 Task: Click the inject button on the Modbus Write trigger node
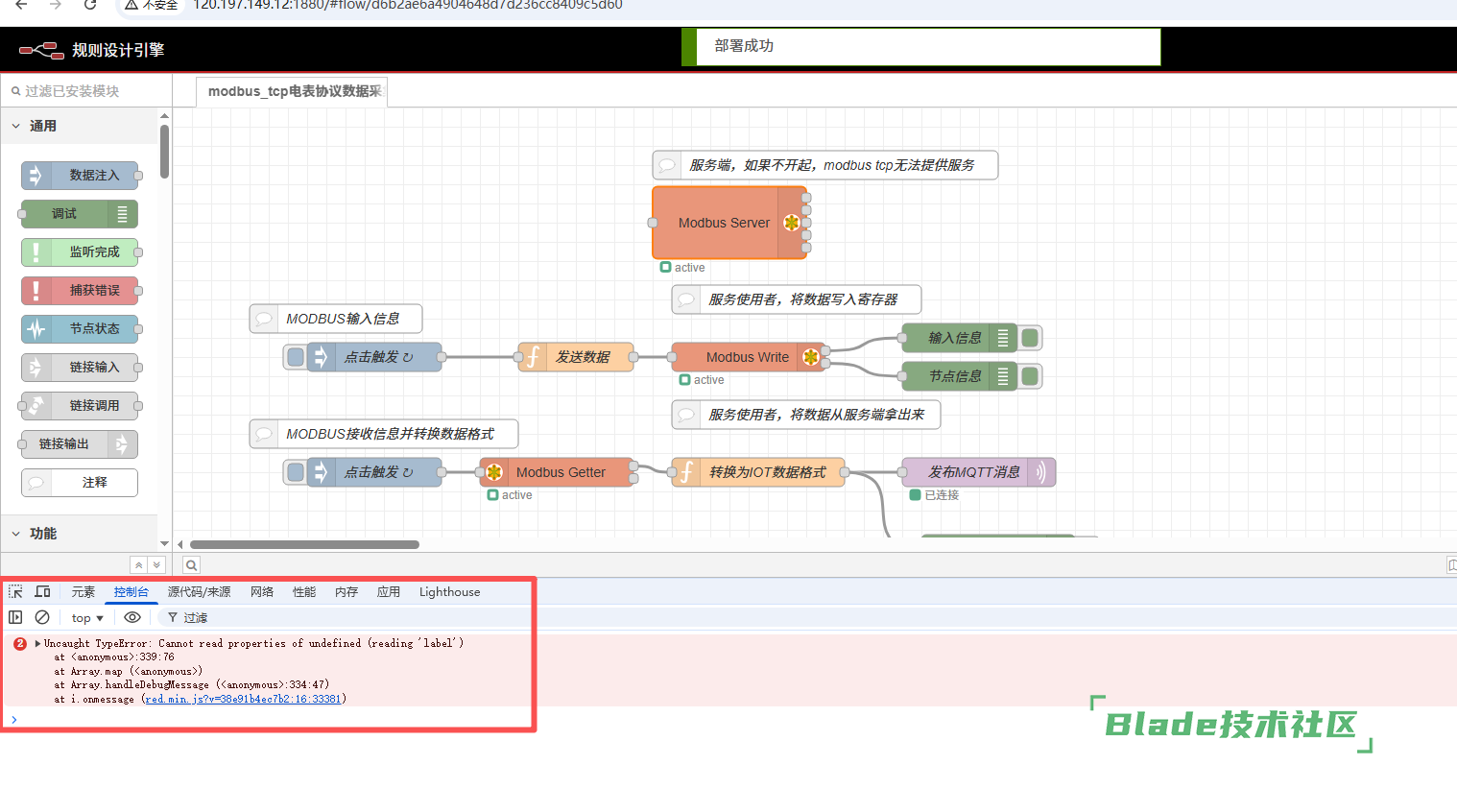pos(296,357)
